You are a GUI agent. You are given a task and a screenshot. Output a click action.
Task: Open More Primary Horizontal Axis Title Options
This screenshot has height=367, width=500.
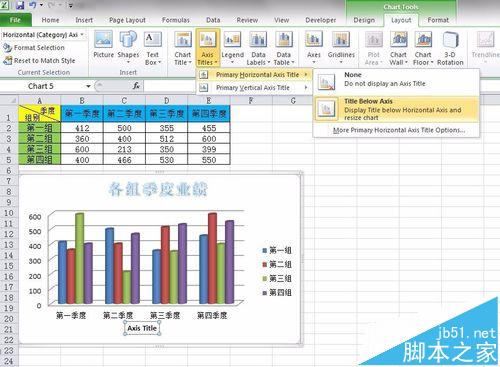(x=399, y=130)
